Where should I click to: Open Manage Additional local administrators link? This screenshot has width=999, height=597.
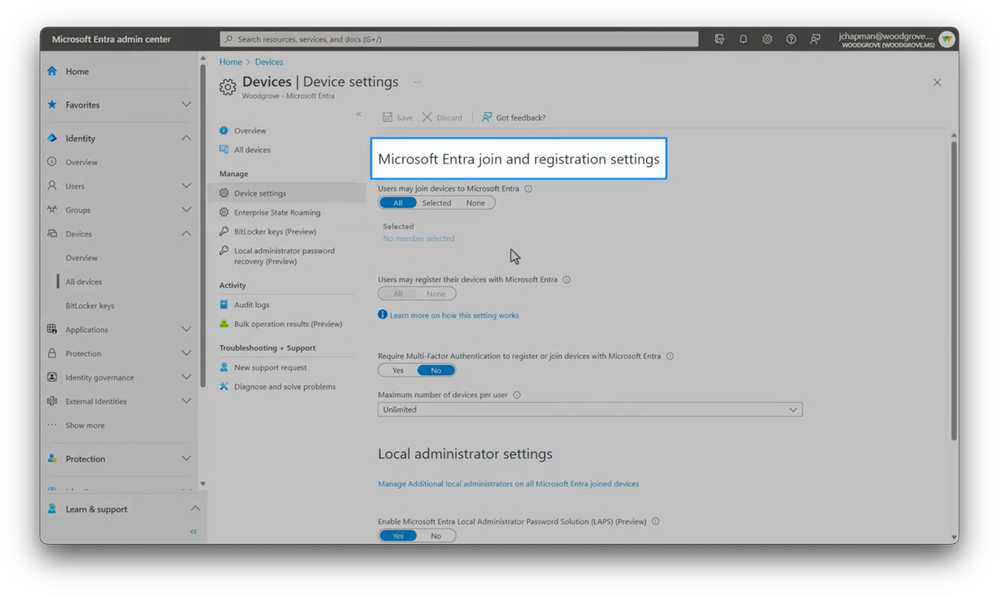pyautogui.click(x=508, y=484)
